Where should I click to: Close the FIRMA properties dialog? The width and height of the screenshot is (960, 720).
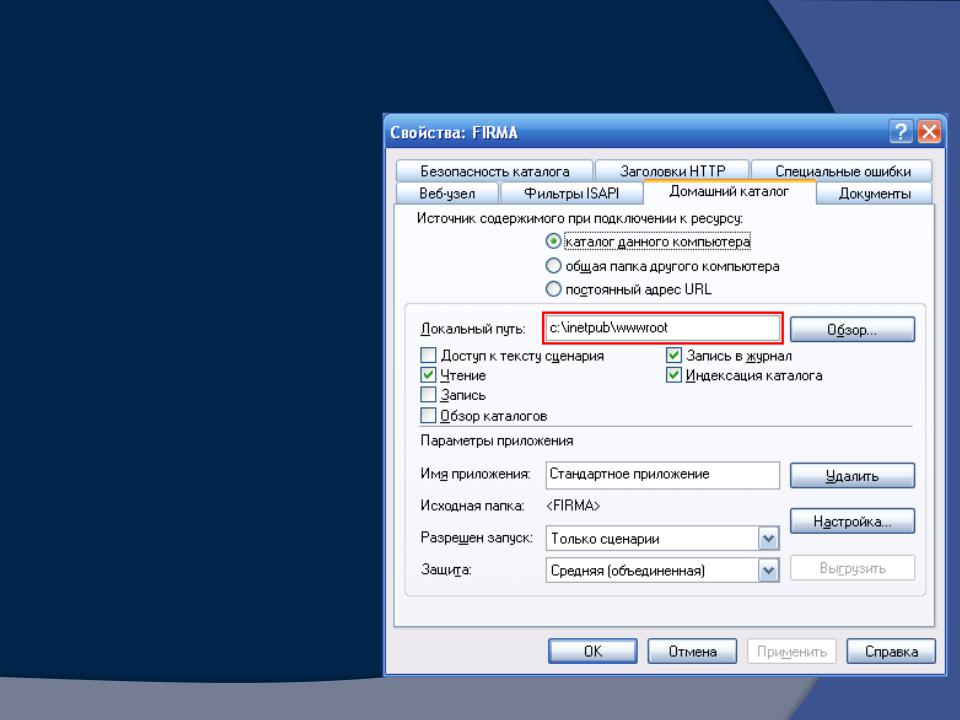tap(929, 132)
